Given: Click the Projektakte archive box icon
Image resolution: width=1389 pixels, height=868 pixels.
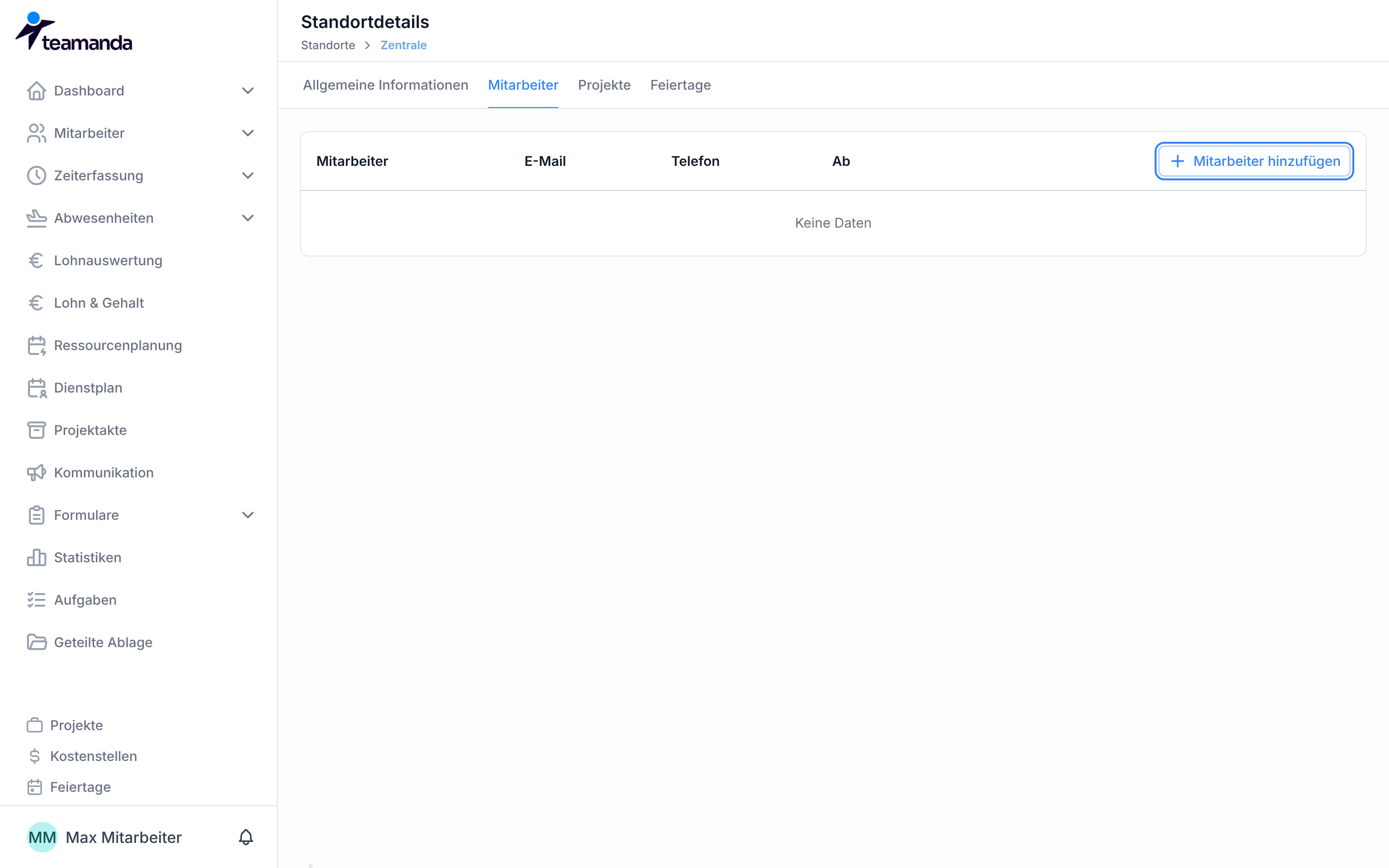Looking at the screenshot, I should pos(36,430).
